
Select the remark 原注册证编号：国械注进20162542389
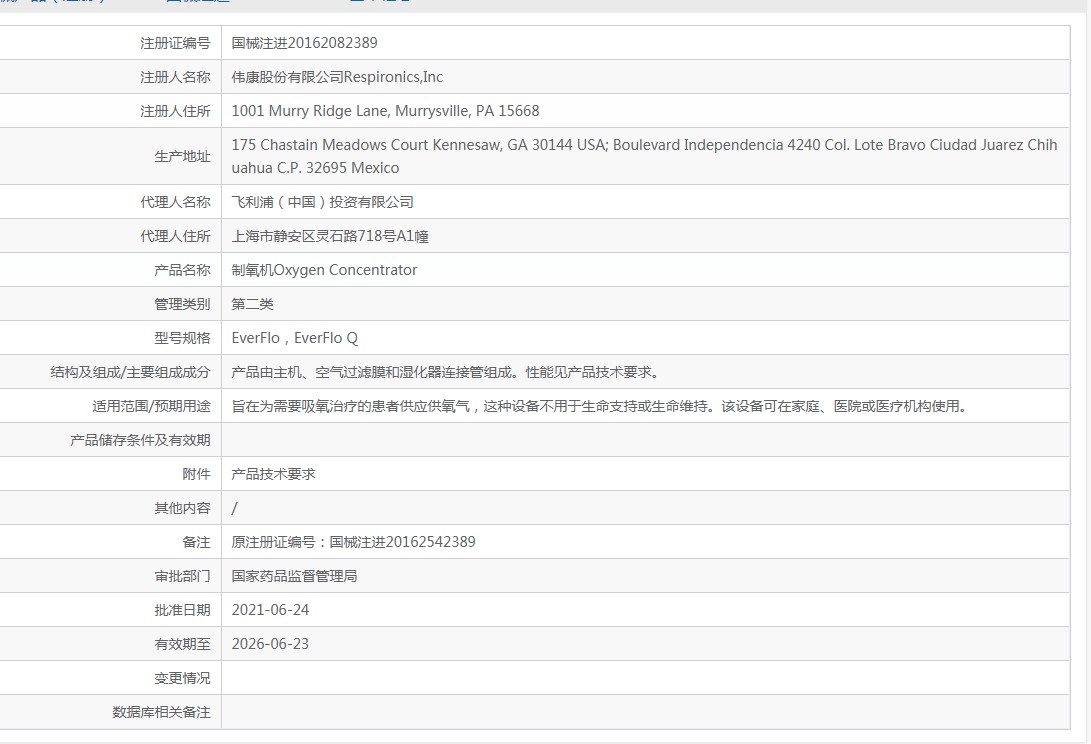353,542
